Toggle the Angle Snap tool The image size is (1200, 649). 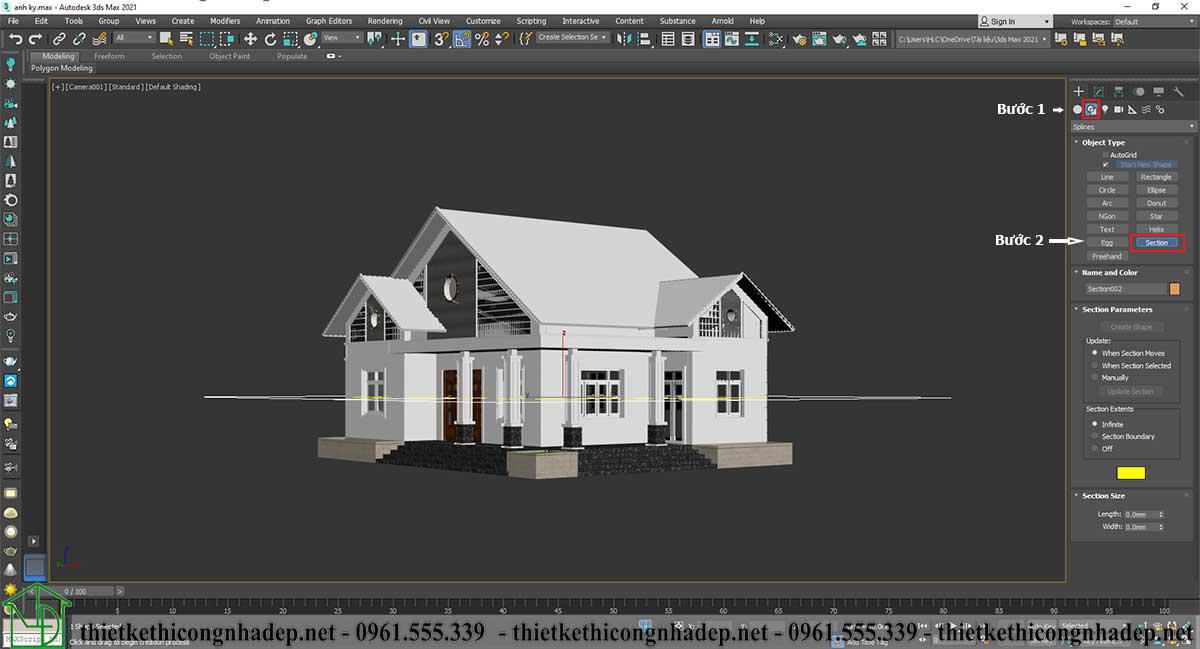pos(461,38)
